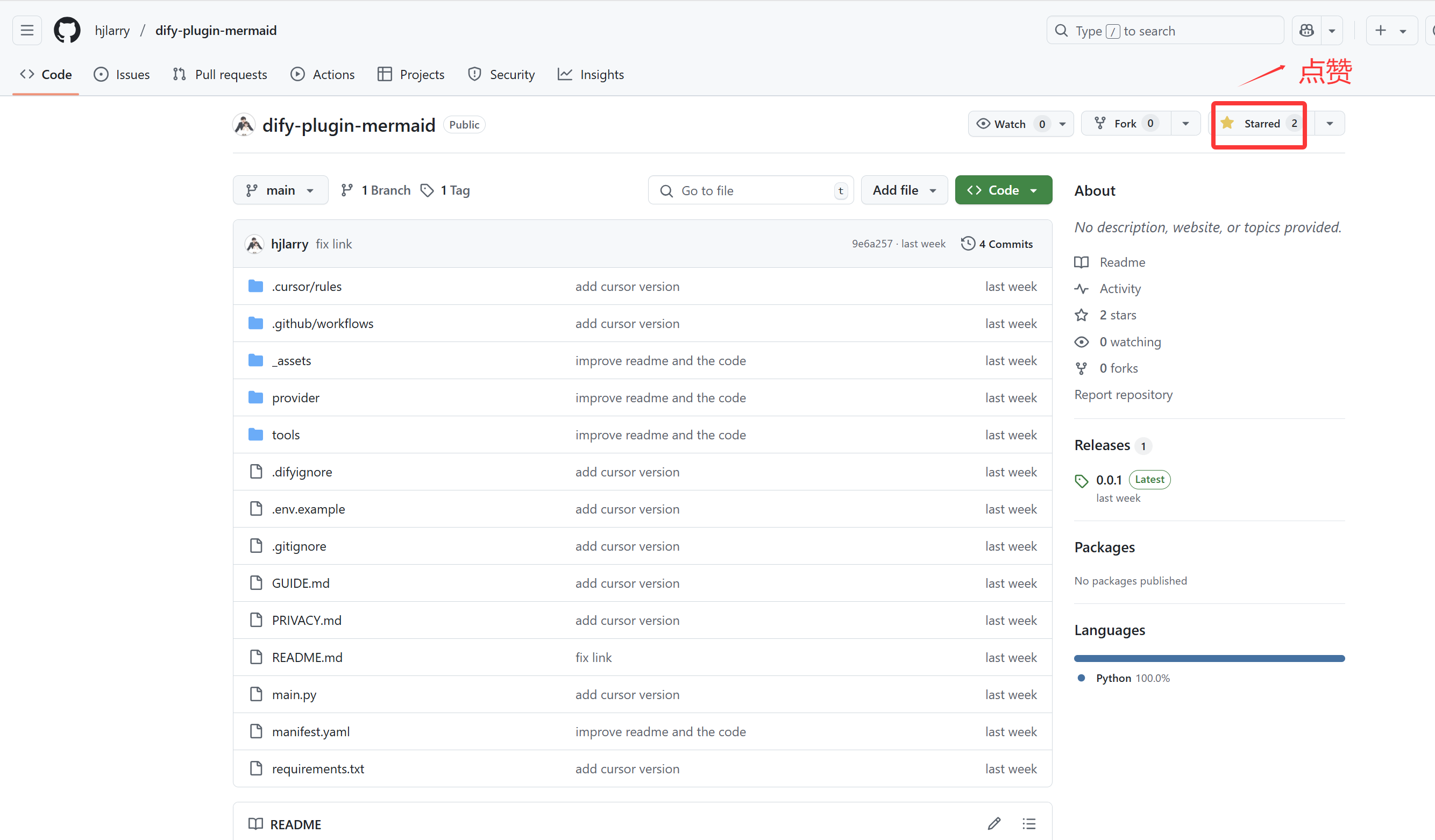Screen dimensions: 1435x840
Task: Click the commit history clock icon
Action: [x=968, y=243]
